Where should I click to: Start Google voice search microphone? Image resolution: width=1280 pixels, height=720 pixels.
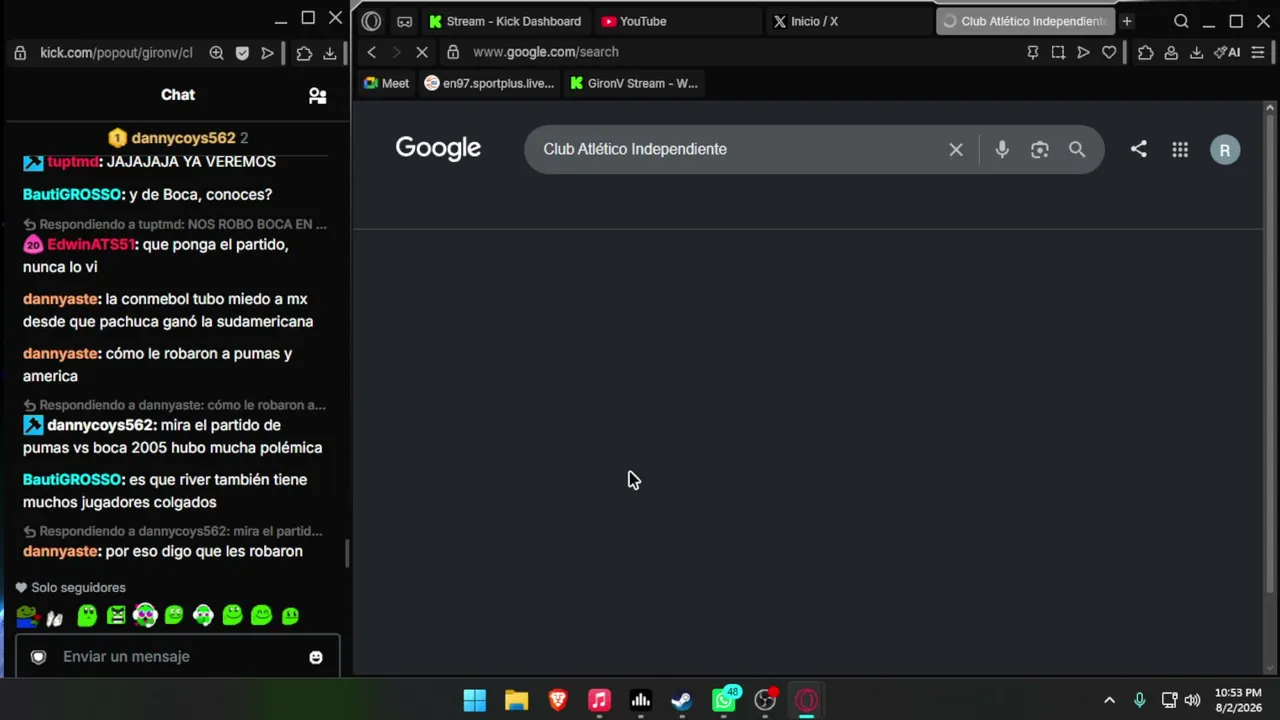pyautogui.click(x=1002, y=149)
